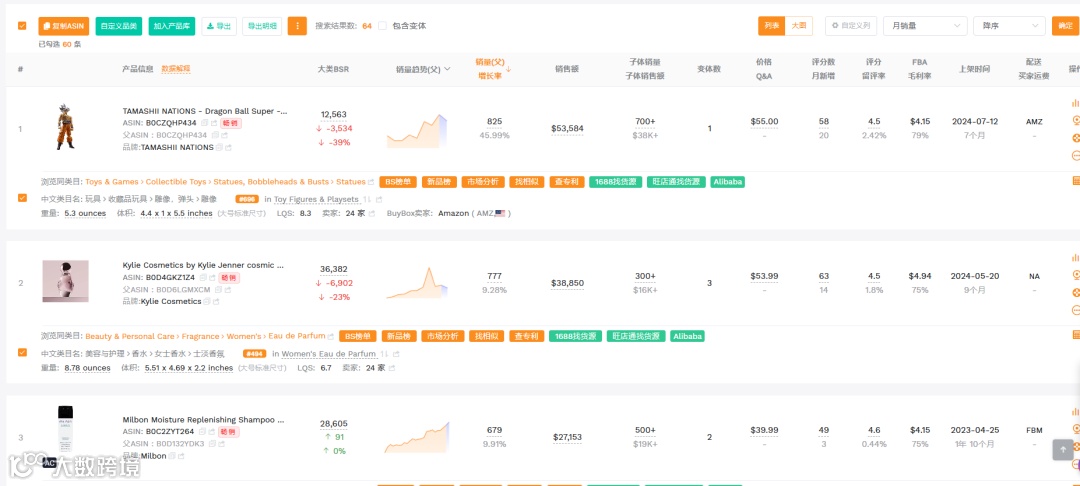
Task: Open the seller list icon next to 24 家 in Kylie row
Action: coord(392,368)
